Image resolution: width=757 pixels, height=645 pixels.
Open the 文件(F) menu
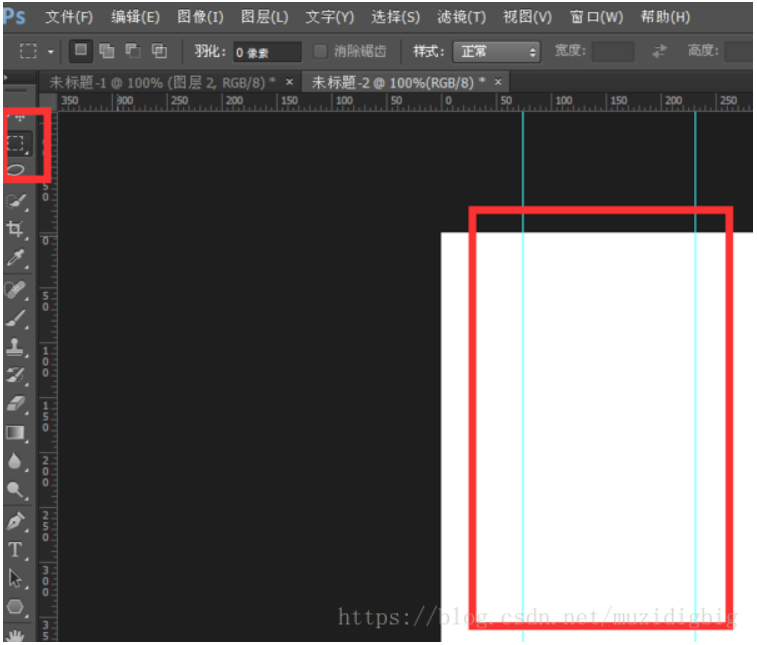pyautogui.click(x=69, y=17)
